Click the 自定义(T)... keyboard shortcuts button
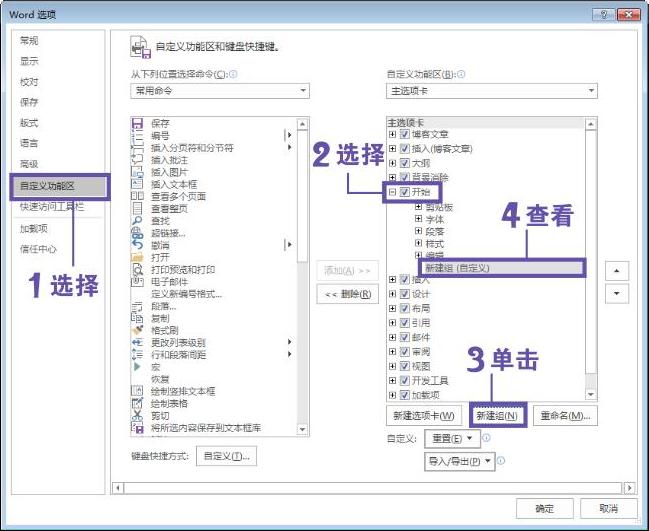 (x=226, y=456)
